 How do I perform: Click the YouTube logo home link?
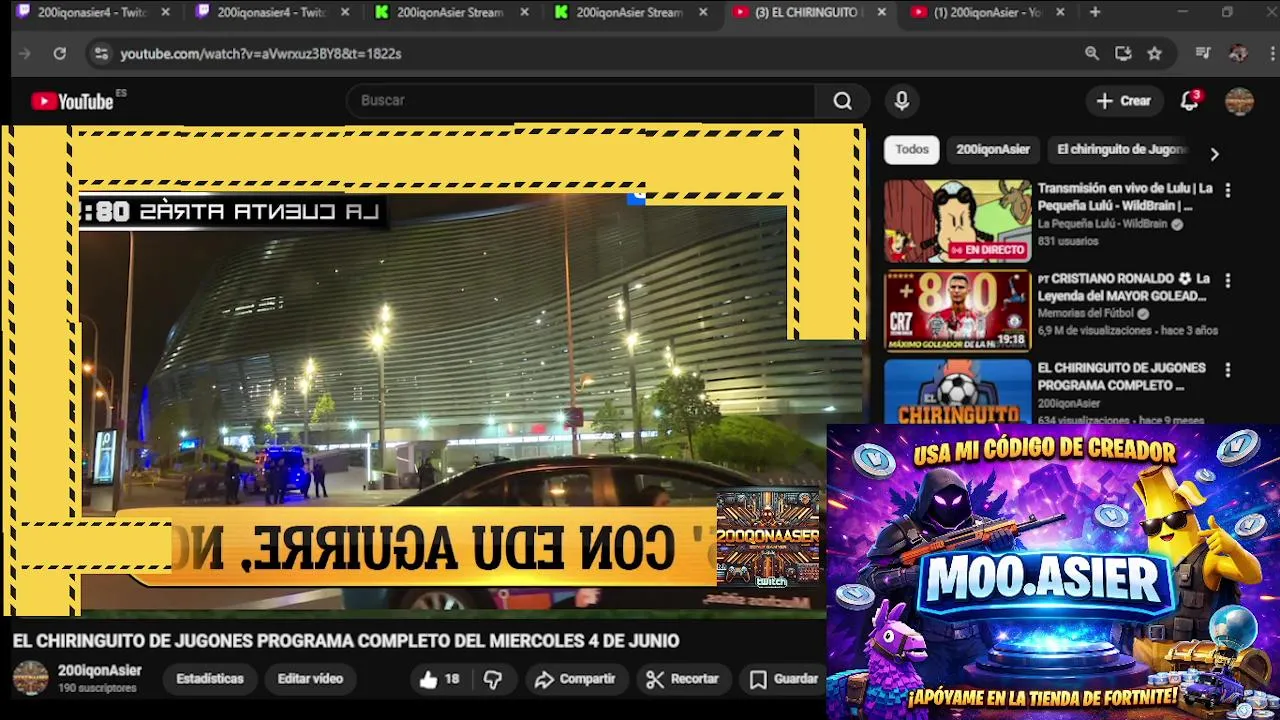(x=72, y=101)
